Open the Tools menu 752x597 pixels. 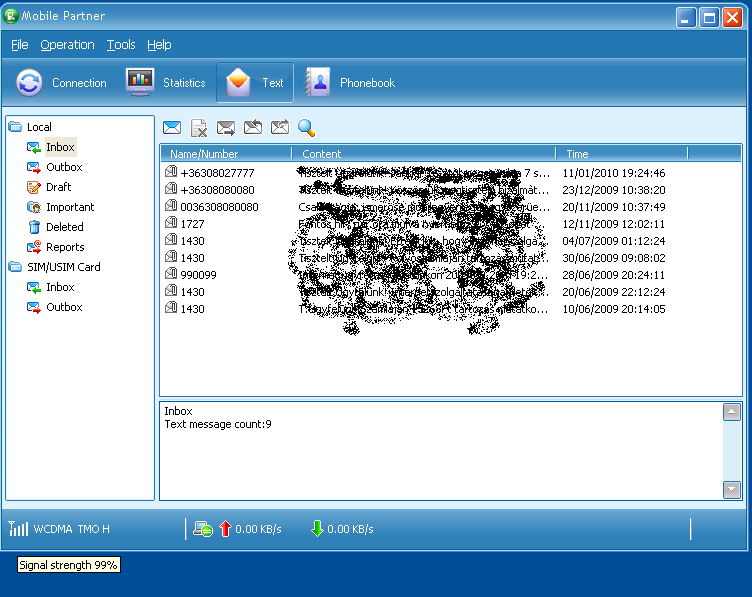coord(121,45)
